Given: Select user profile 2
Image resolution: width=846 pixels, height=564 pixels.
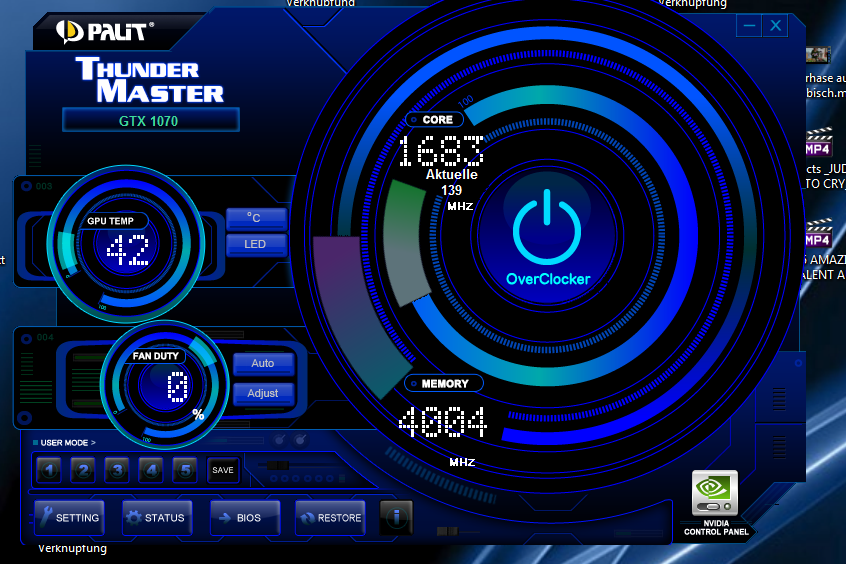Looking at the screenshot, I should point(83,470).
